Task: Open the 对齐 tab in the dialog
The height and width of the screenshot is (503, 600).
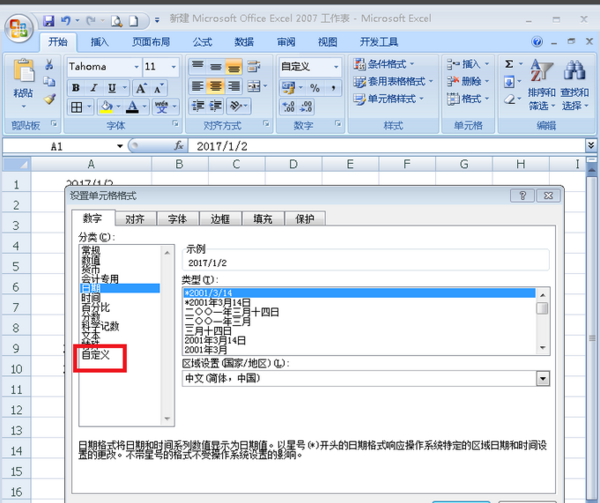Action: pos(135,219)
